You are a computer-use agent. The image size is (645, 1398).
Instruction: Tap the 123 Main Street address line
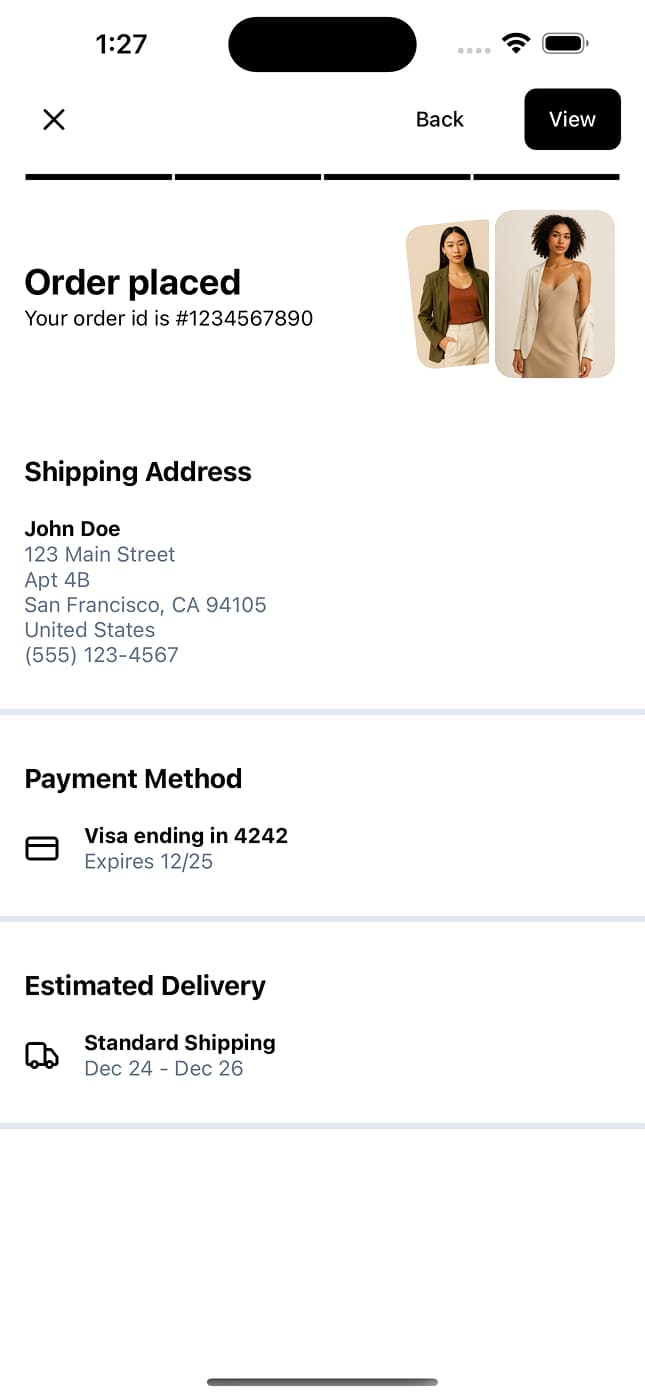coord(100,555)
